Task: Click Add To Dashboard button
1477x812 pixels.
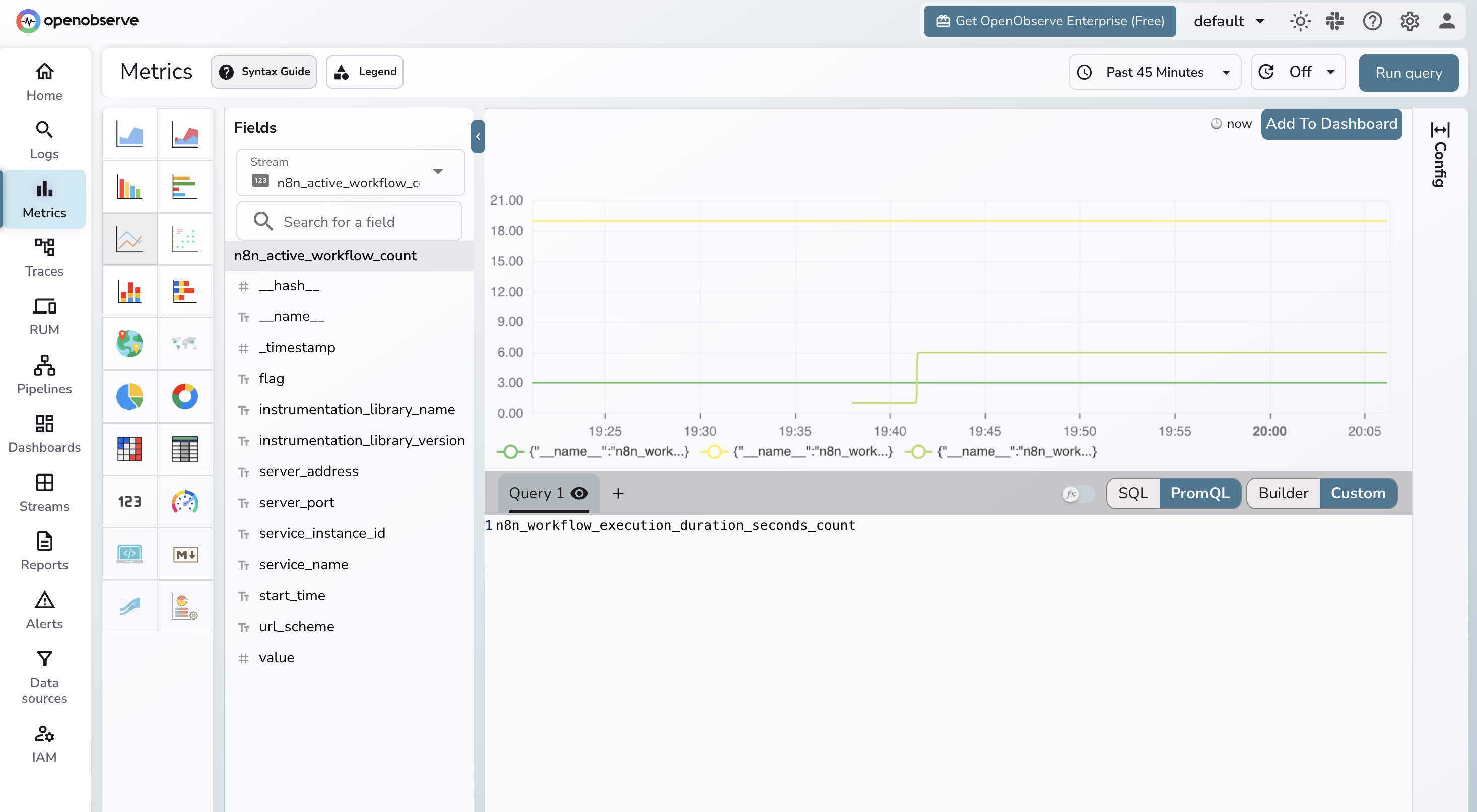Action: tap(1331, 124)
